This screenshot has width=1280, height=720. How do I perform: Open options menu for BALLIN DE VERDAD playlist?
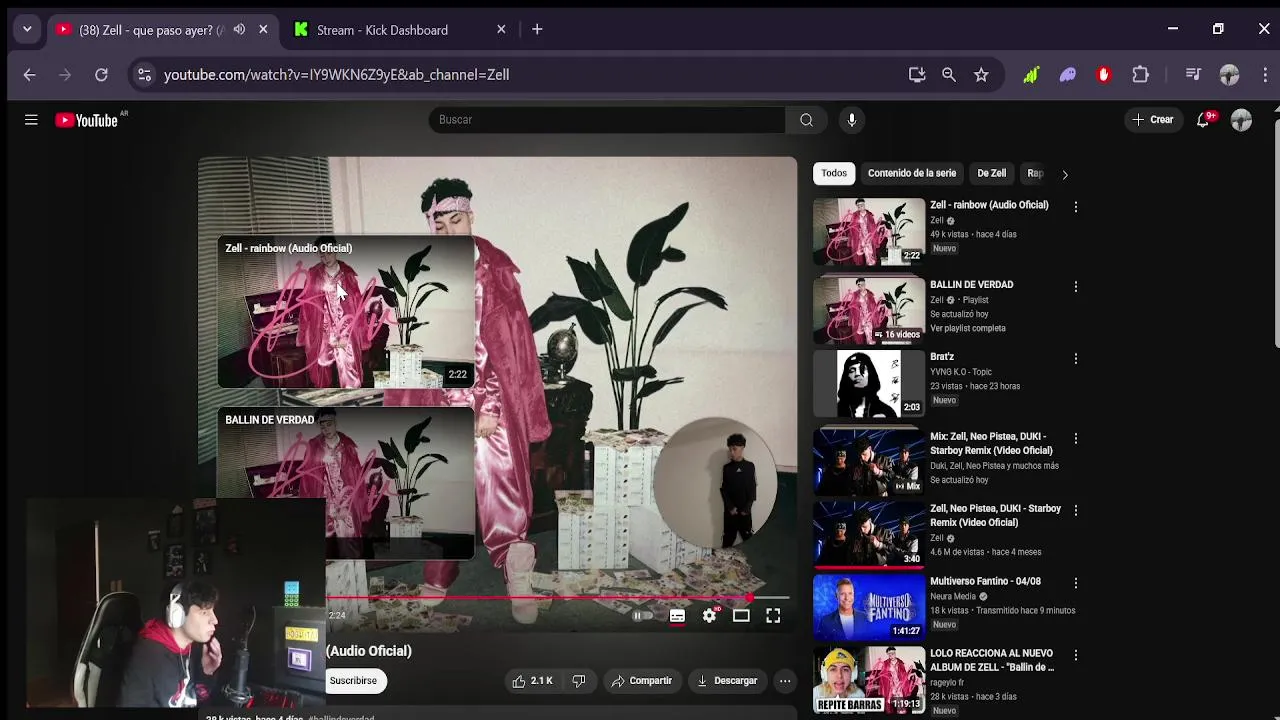click(x=1076, y=287)
